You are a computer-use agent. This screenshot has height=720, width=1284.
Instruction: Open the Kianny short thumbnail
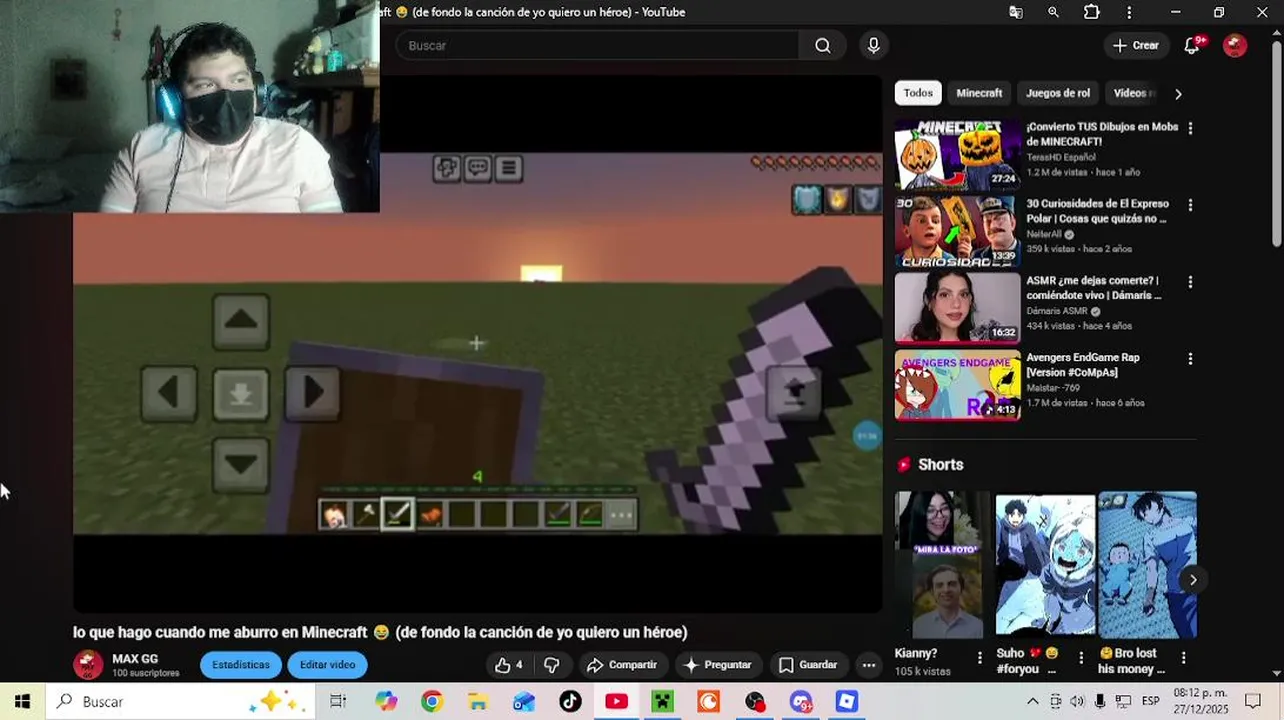coord(940,565)
